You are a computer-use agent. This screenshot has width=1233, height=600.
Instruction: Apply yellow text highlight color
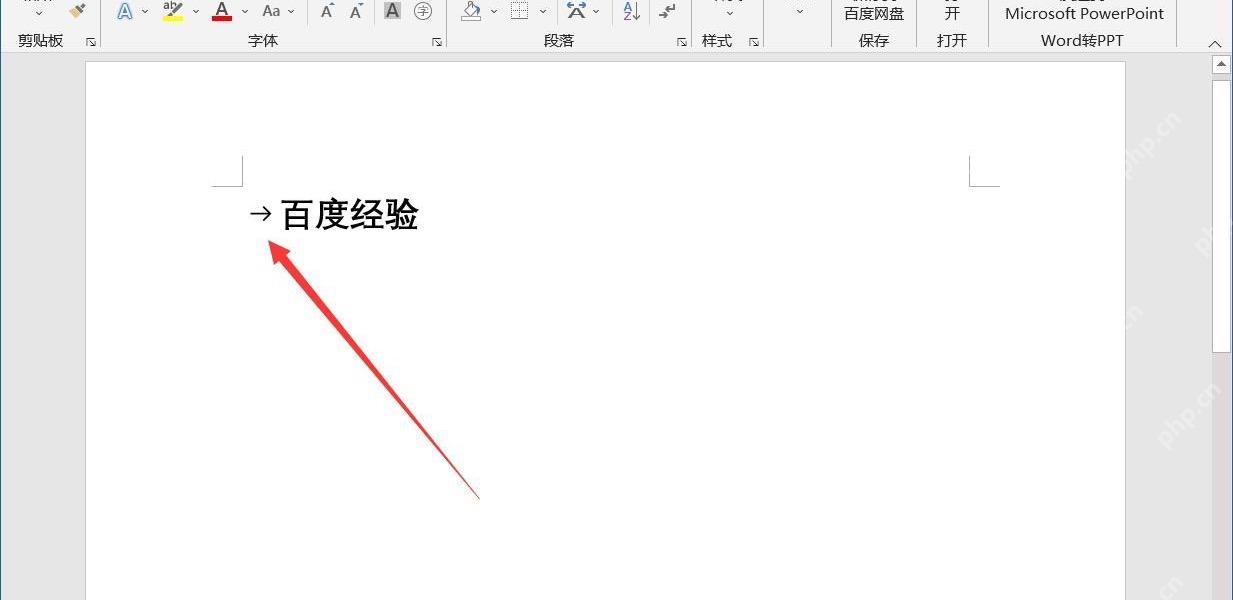pyautogui.click(x=173, y=11)
